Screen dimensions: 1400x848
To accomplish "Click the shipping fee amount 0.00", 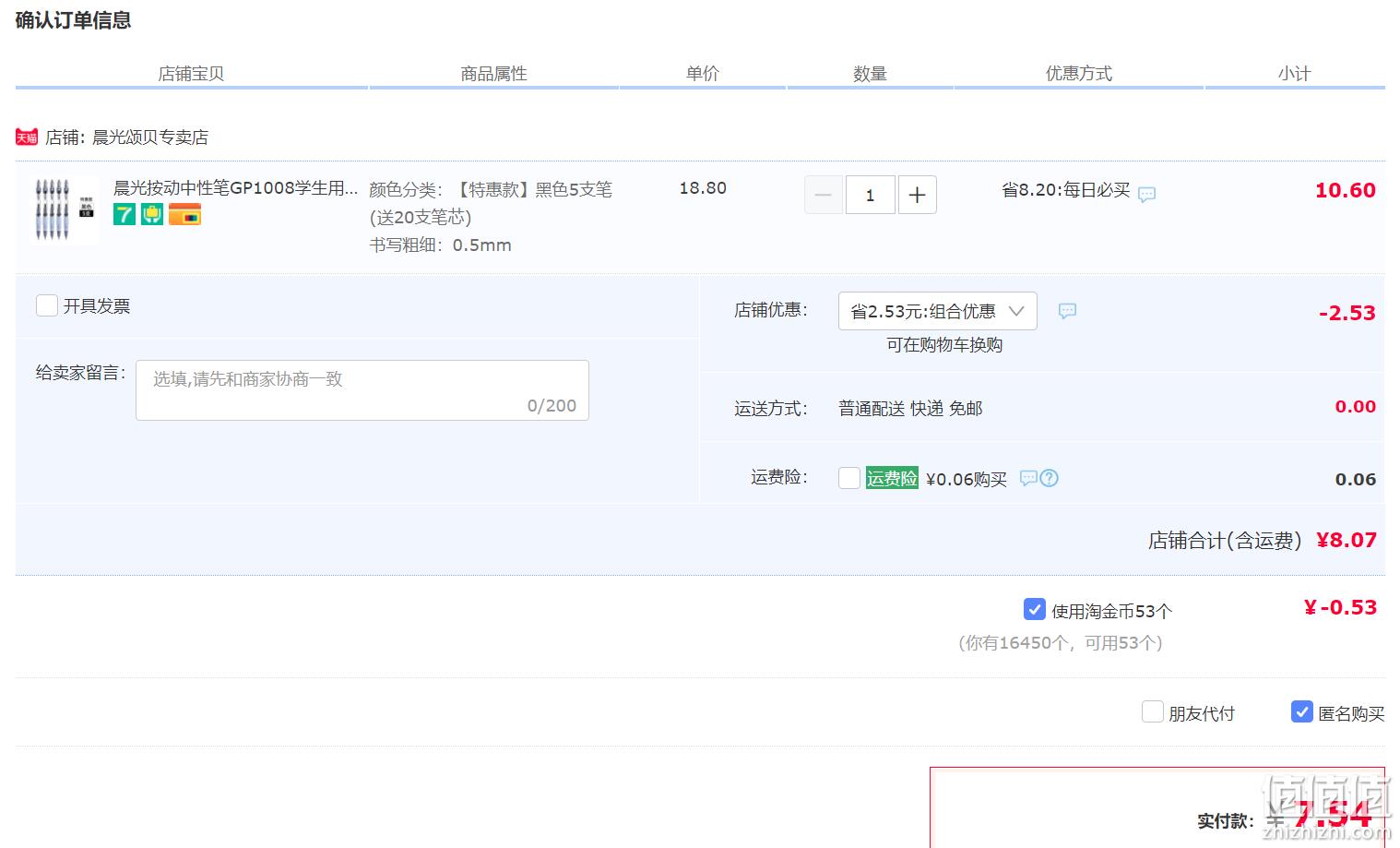I will tap(1356, 407).
